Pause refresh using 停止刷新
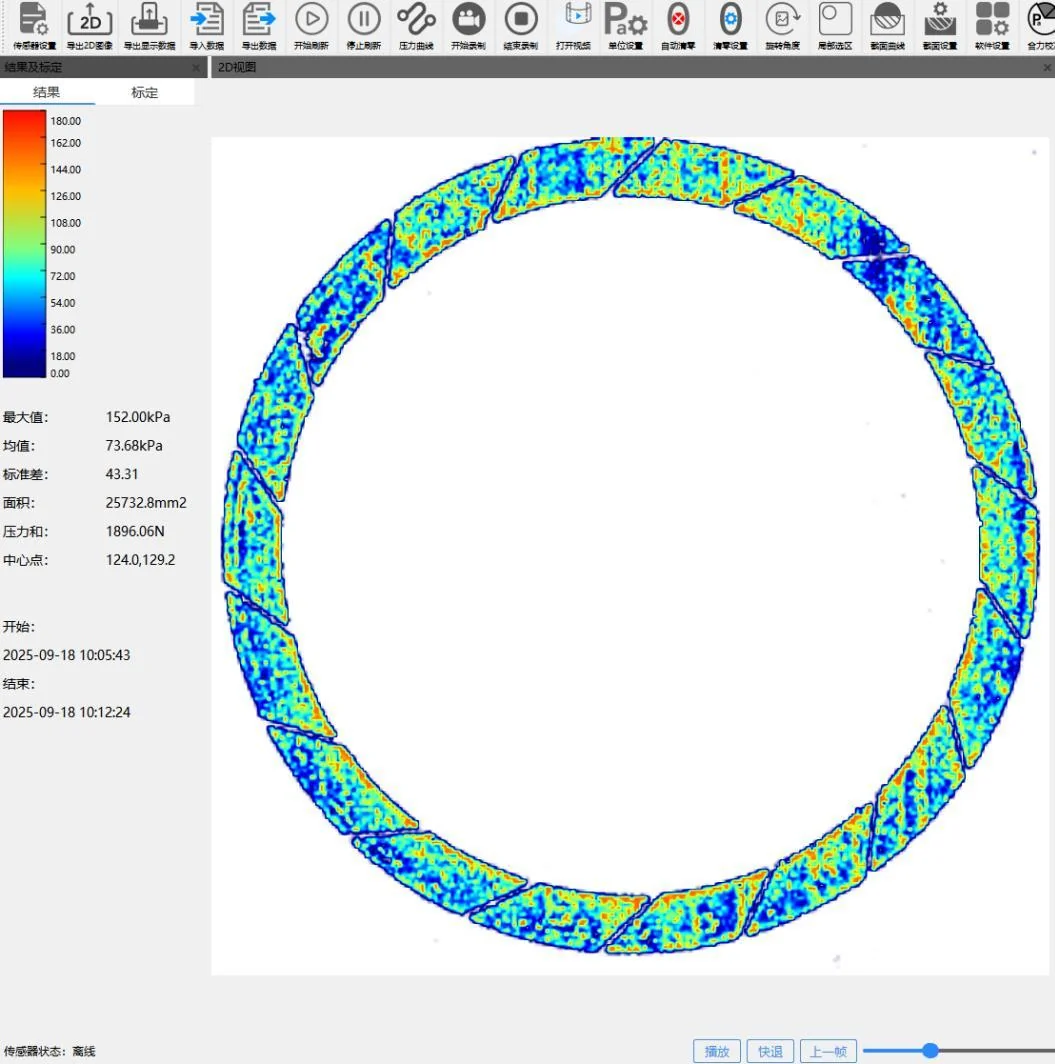Screen dimensions: 1055x1064 [x=364, y=26]
